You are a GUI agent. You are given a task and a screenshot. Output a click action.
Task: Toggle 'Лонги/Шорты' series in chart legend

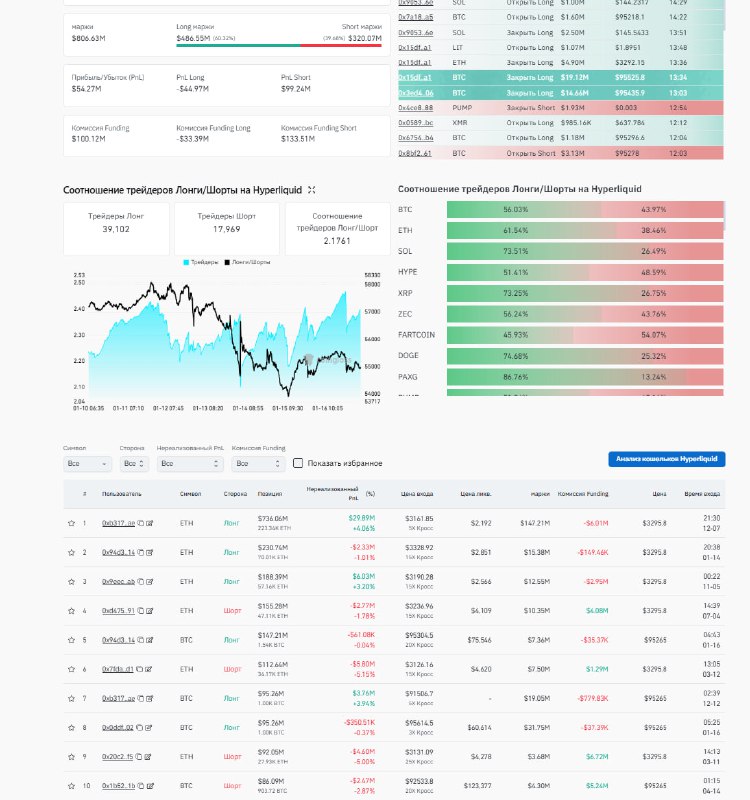[x=247, y=262]
